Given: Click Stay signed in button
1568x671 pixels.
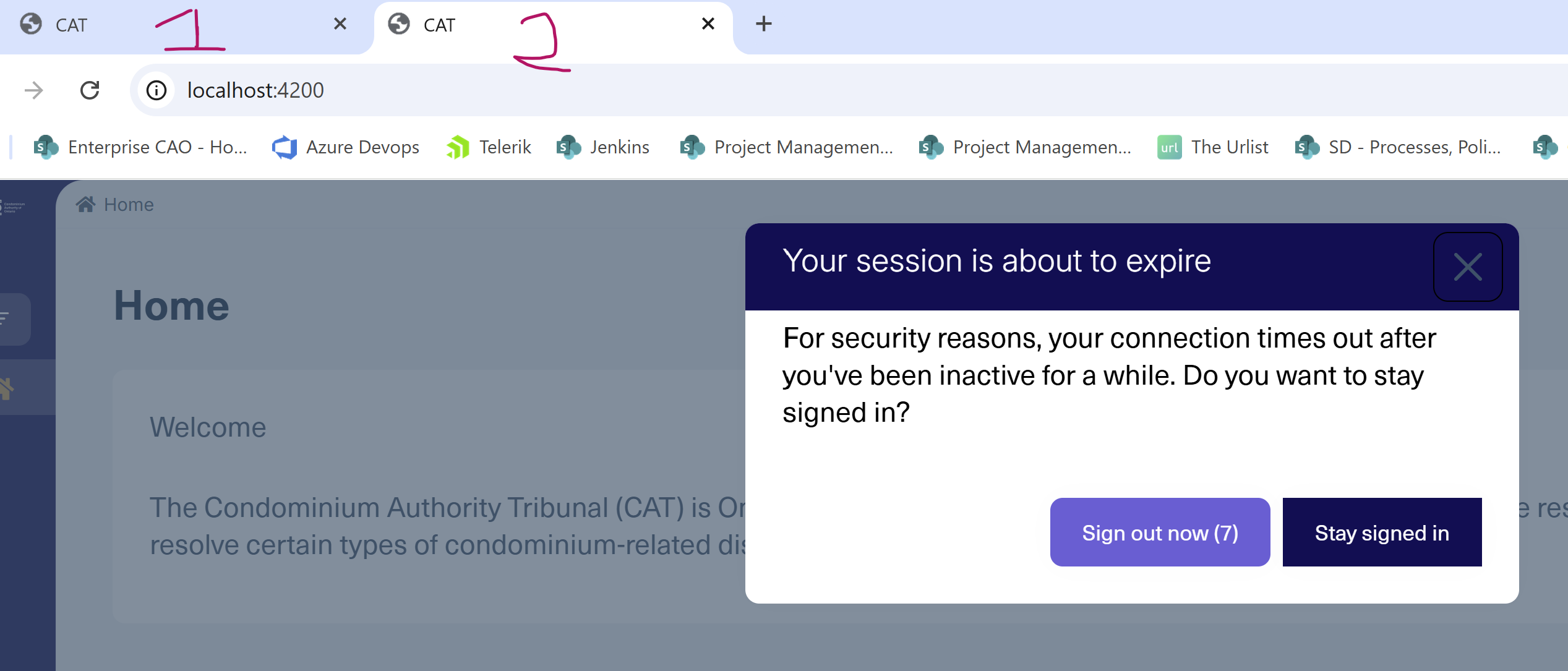Looking at the screenshot, I should [1382, 532].
